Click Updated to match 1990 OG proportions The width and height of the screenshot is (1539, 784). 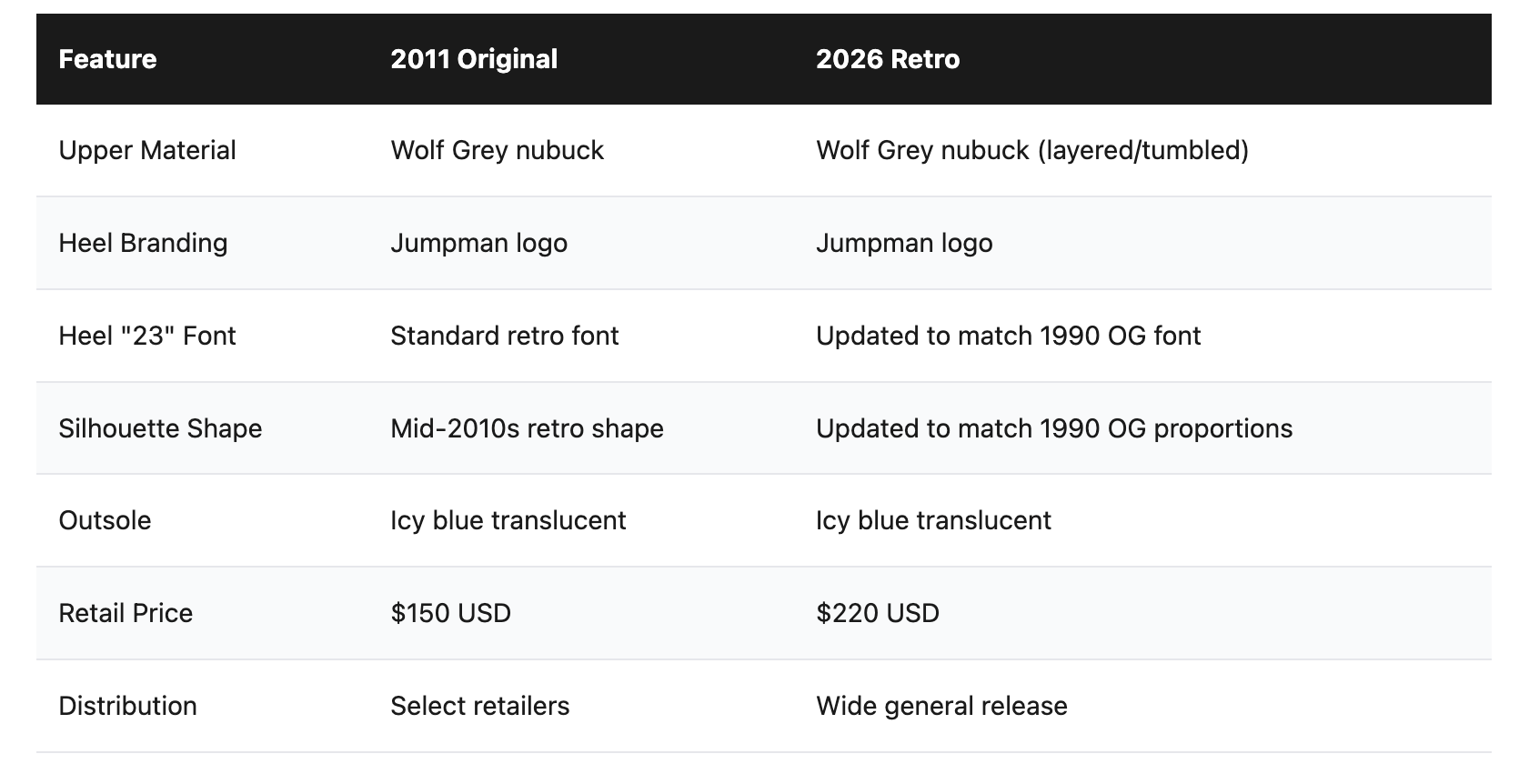(x=1053, y=428)
